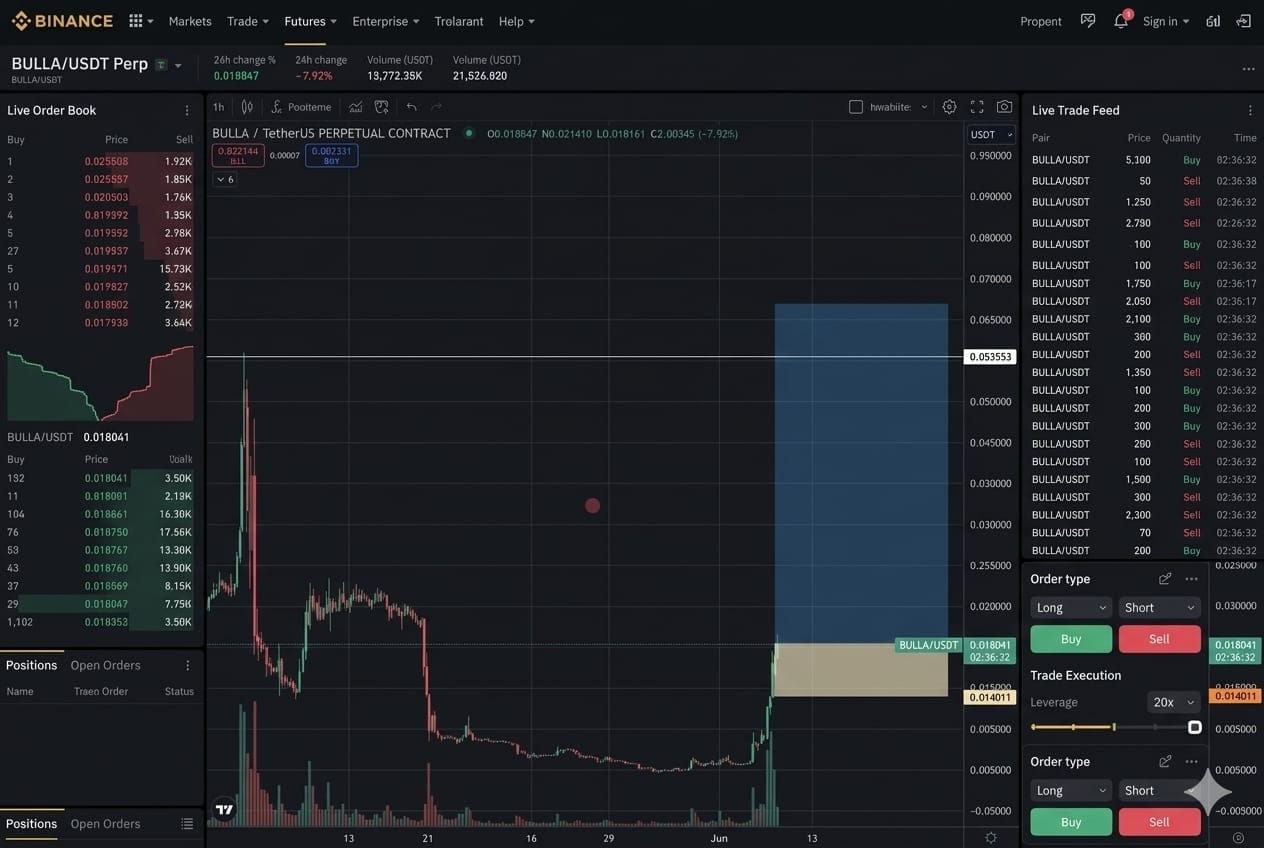Image resolution: width=1264 pixels, height=848 pixels.
Task: Click the list icon in bottom Positions bar
Action: pyautogui.click(x=186, y=824)
